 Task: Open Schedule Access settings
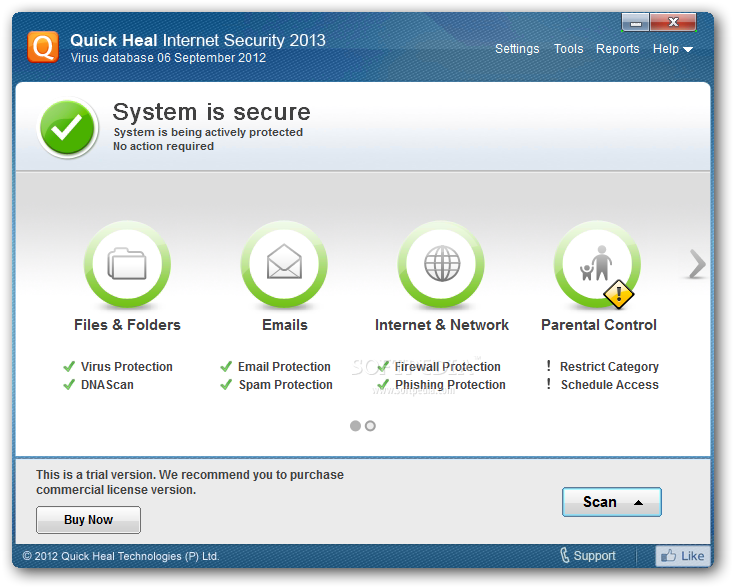[610, 385]
